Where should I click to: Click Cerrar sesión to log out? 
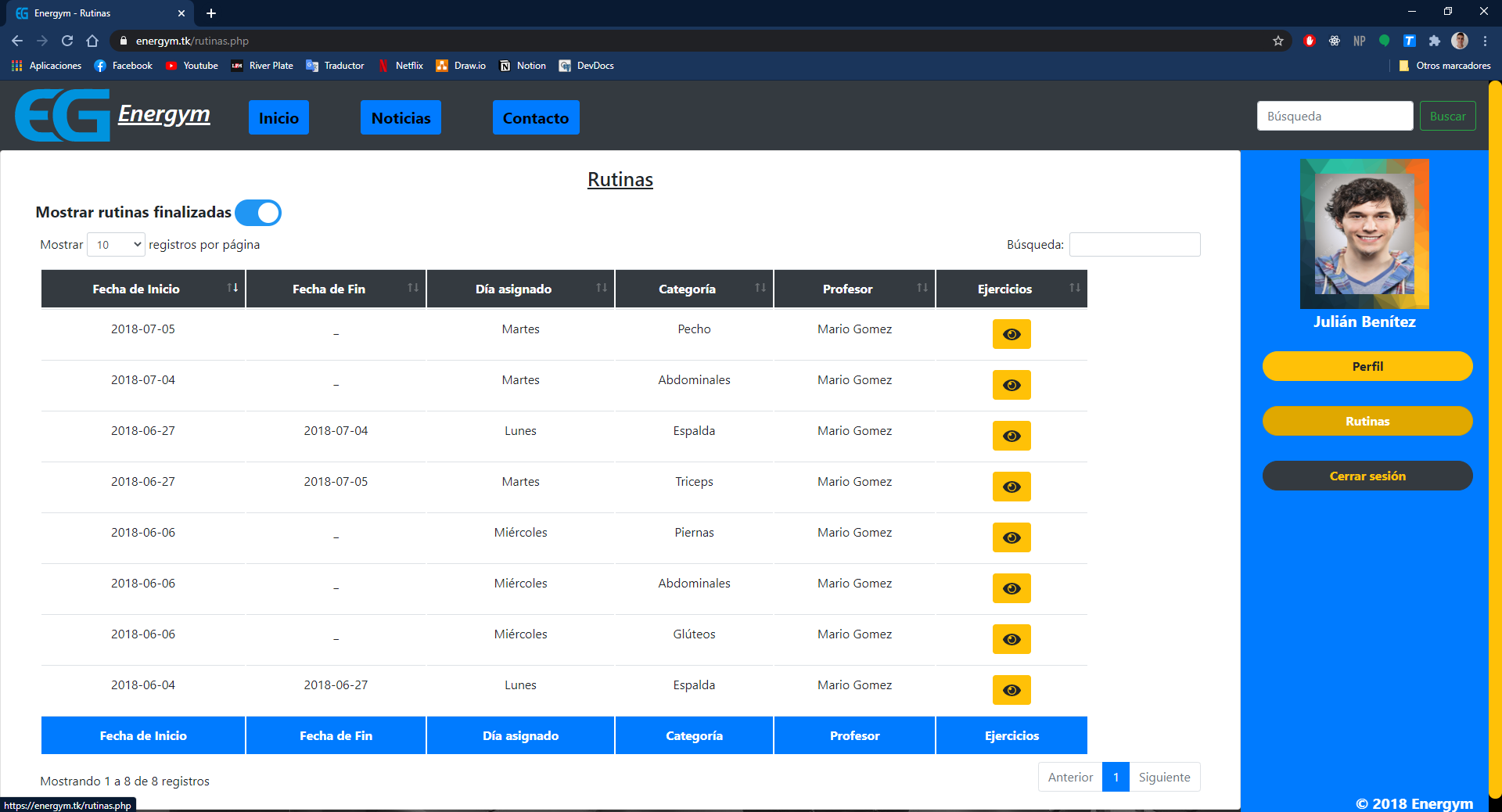click(1367, 476)
